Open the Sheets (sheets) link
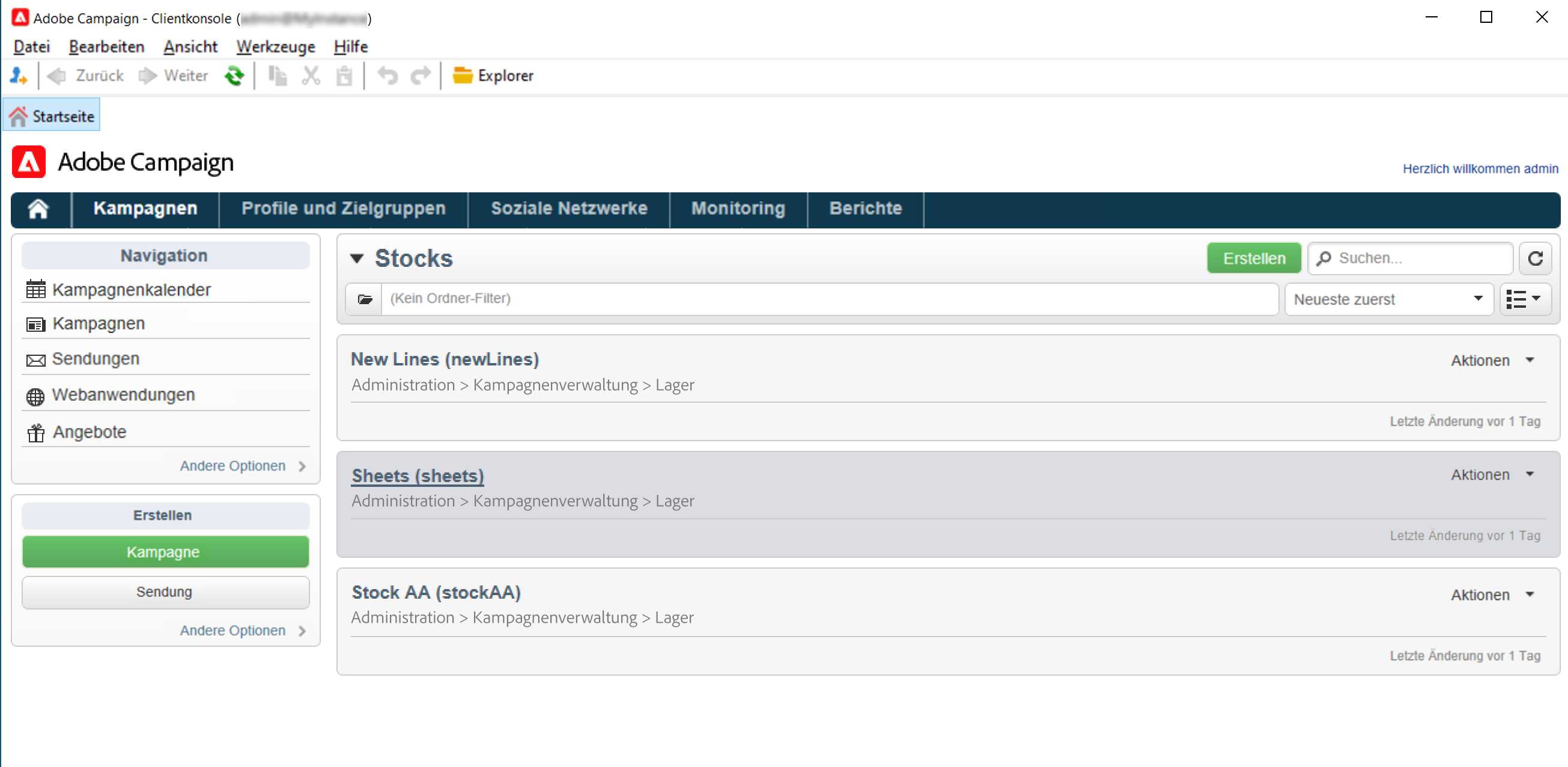The height and width of the screenshot is (767, 1568). pos(418,476)
